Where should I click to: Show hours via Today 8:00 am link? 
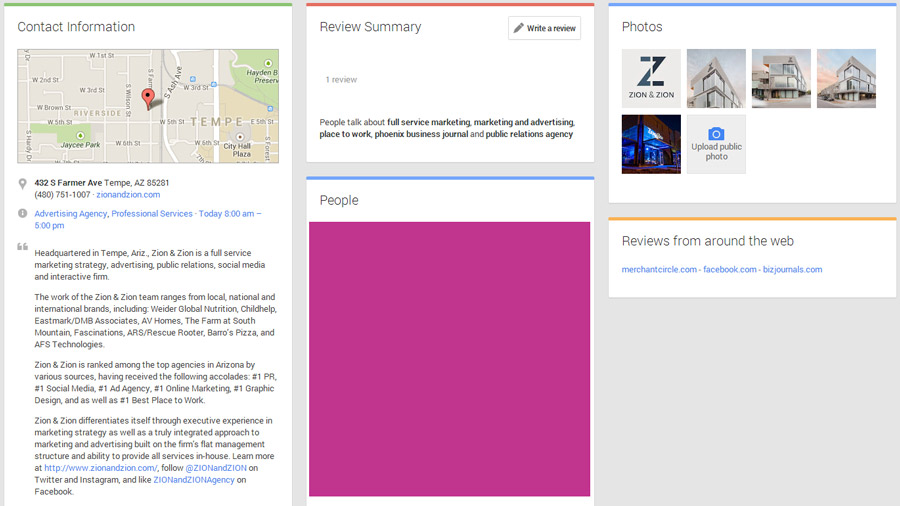(230, 213)
